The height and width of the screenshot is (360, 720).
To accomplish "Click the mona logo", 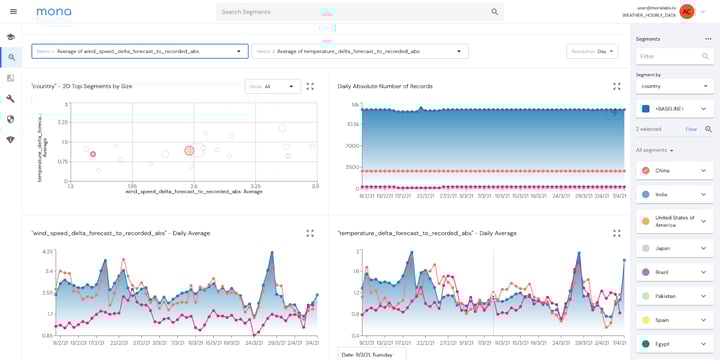I will click(54, 11).
